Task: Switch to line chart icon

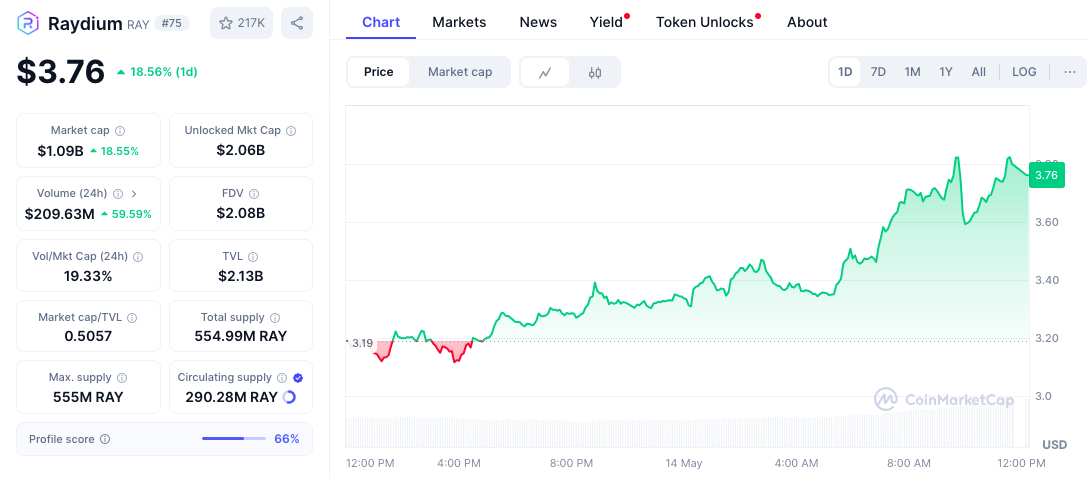Action: [x=545, y=72]
